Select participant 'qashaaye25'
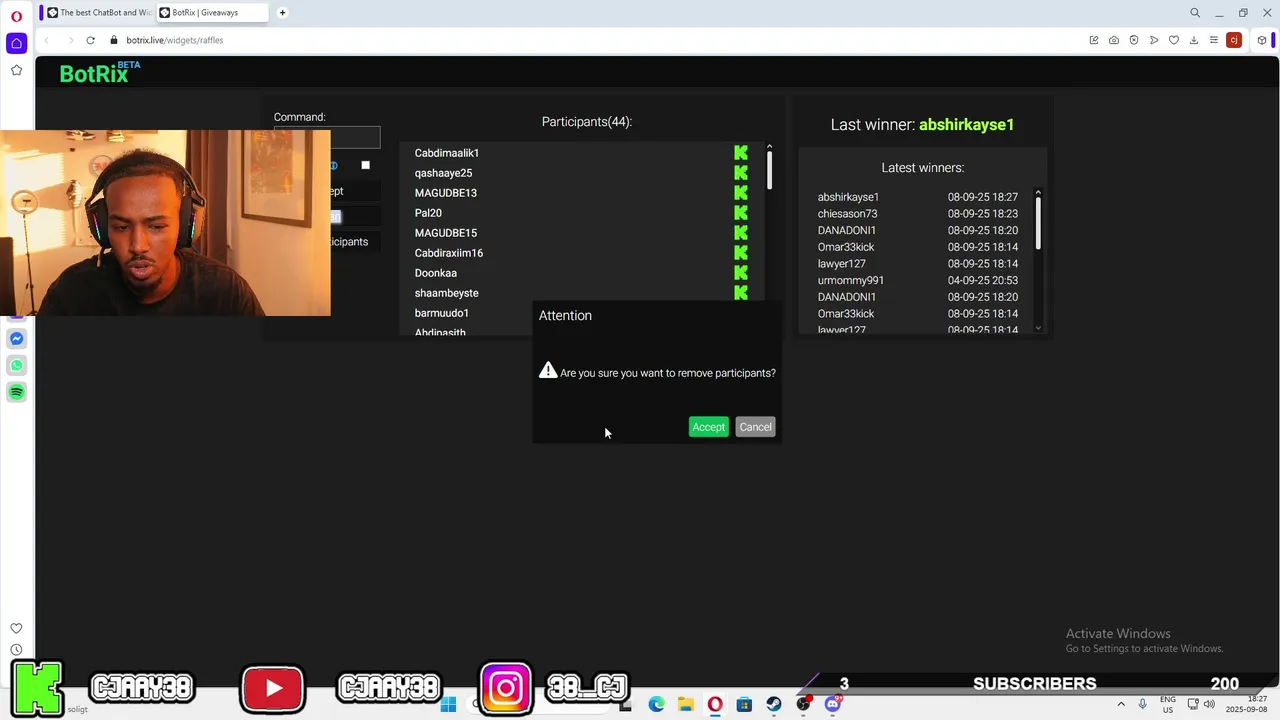1280x720 pixels. tap(443, 173)
